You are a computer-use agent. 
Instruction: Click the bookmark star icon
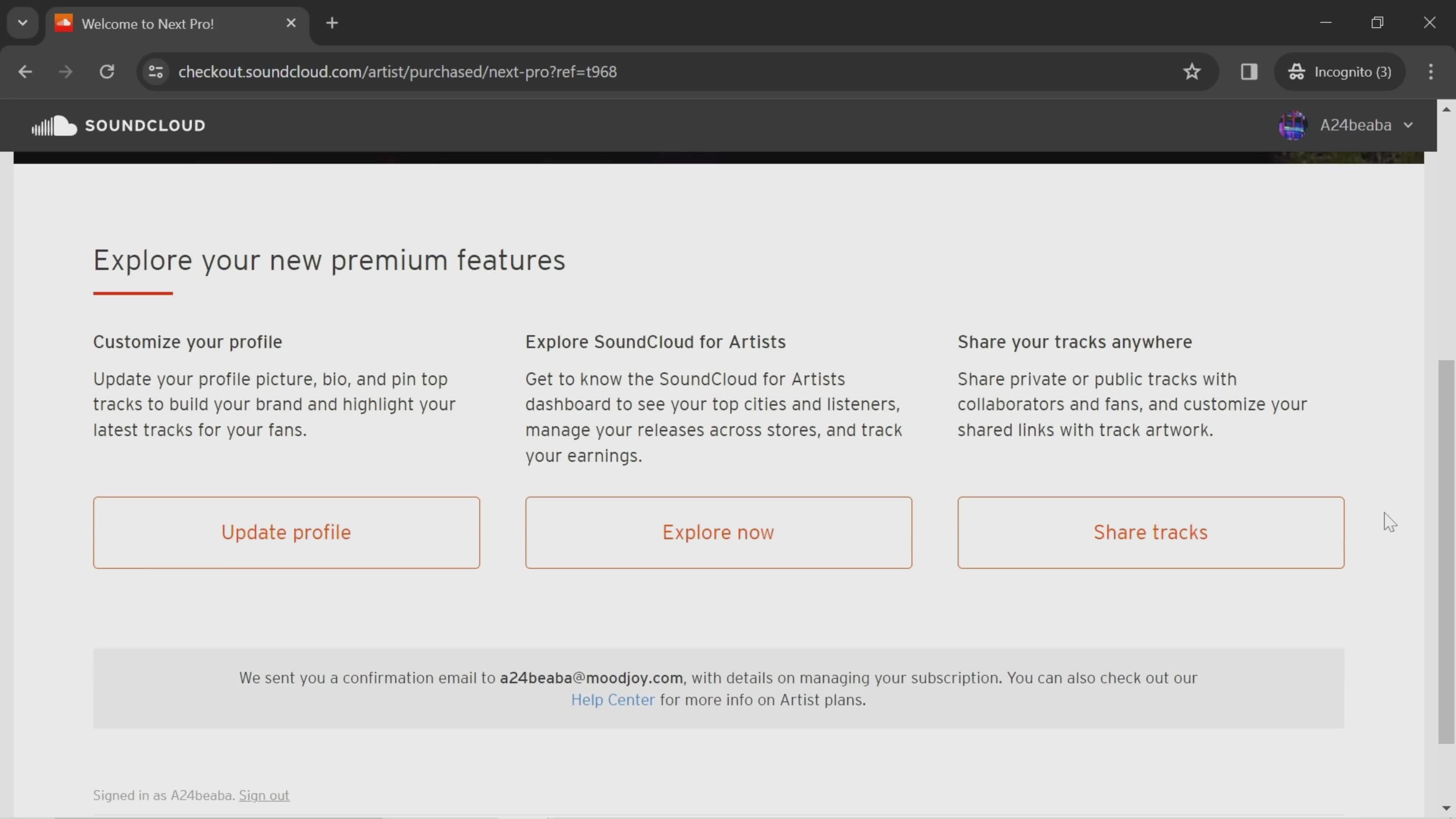coord(1192,71)
